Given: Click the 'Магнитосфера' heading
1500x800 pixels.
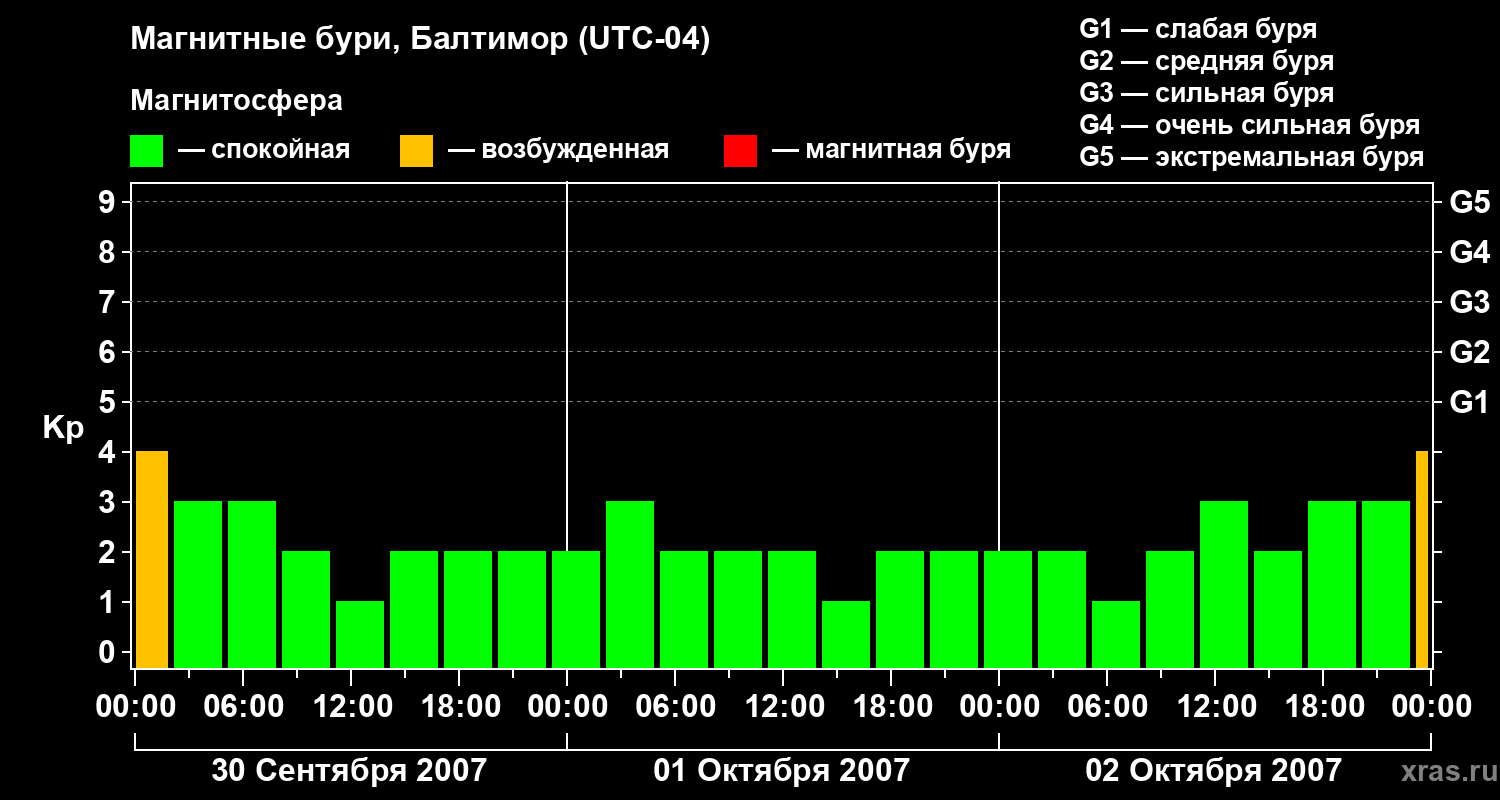Looking at the screenshot, I should point(236,101).
